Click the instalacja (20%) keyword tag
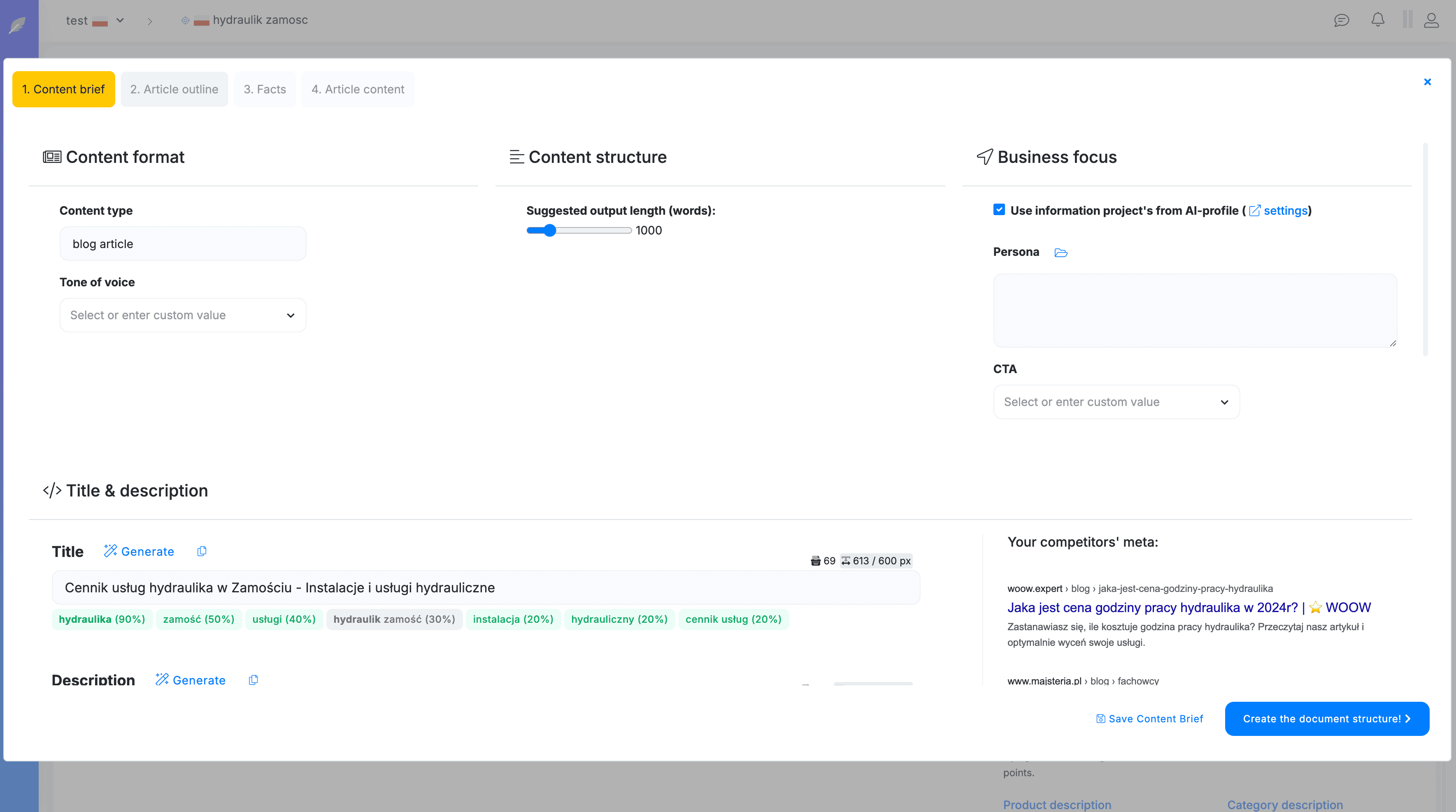The height and width of the screenshot is (812, 1456). point(513,619)
